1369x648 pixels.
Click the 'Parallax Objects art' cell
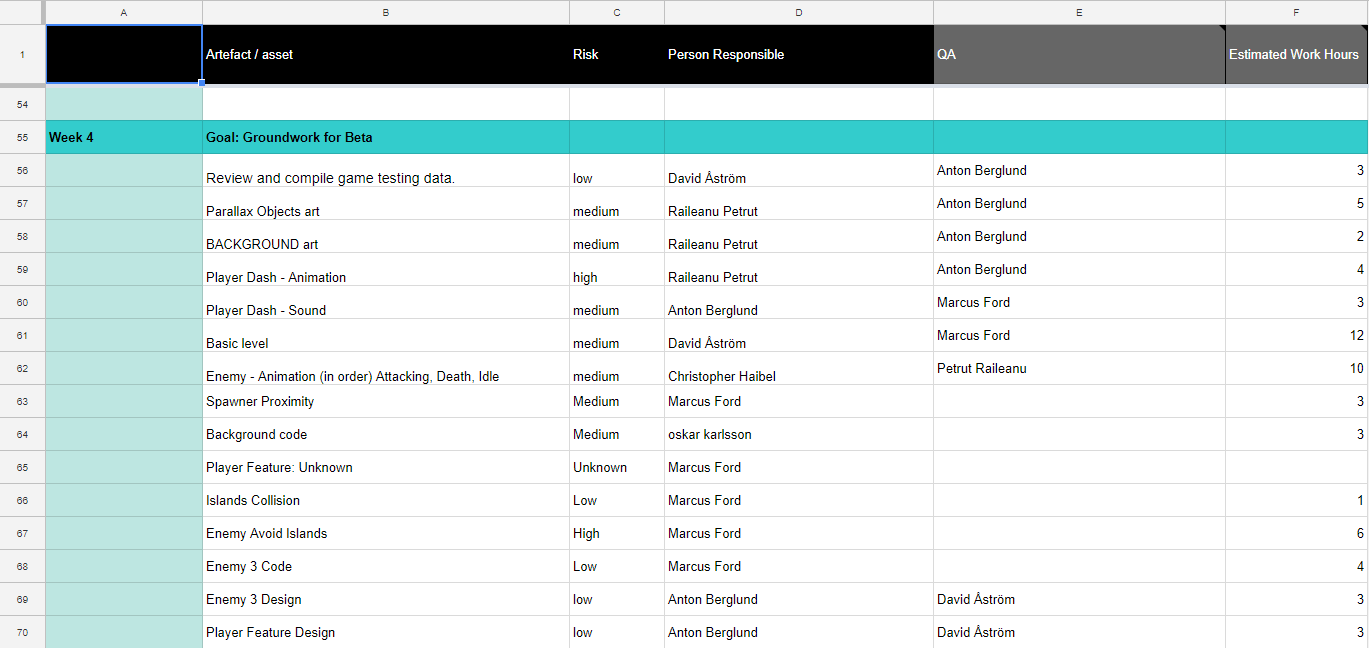[385, 204]
